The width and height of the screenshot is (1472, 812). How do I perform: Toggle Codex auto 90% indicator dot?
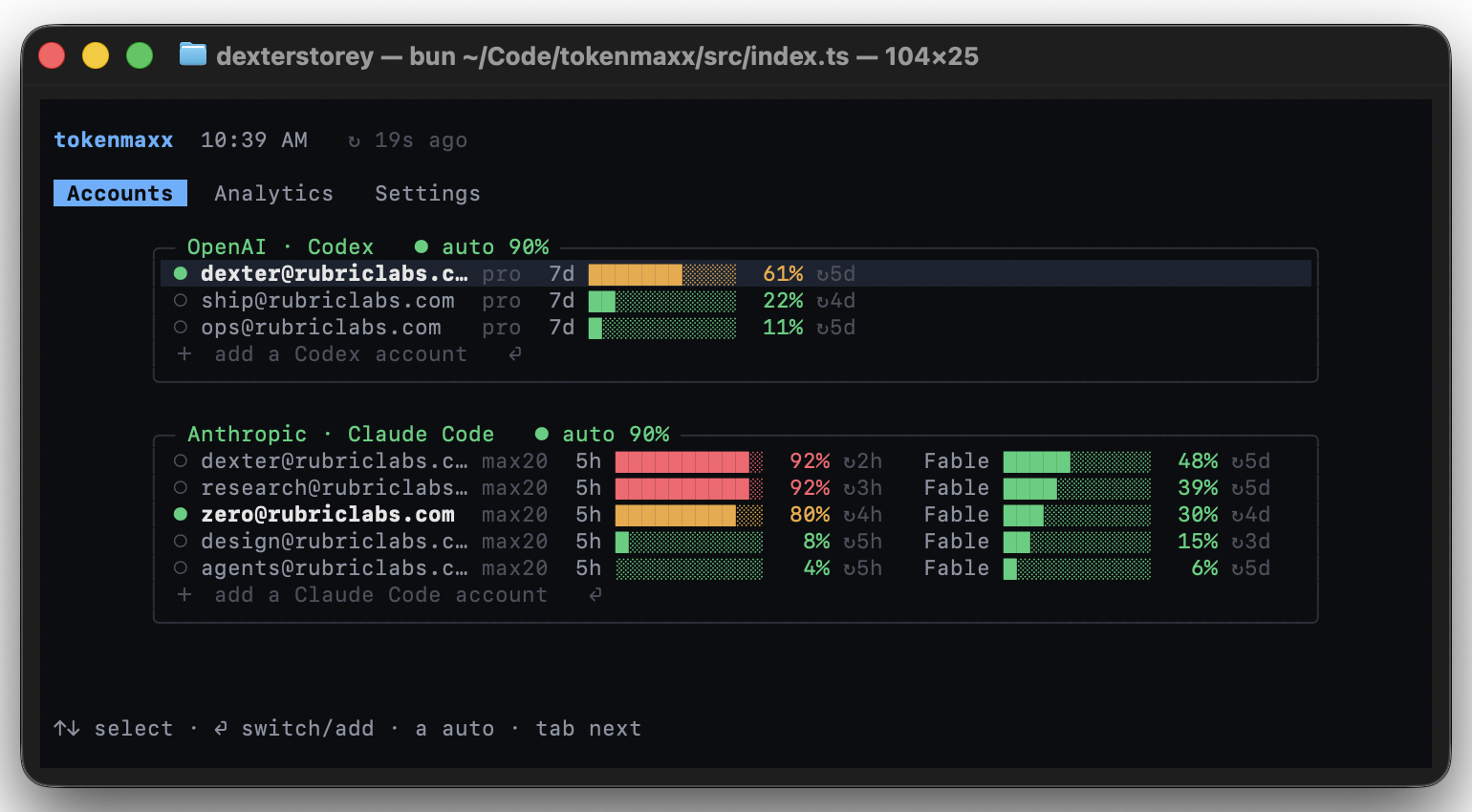[x=422, y=247]
